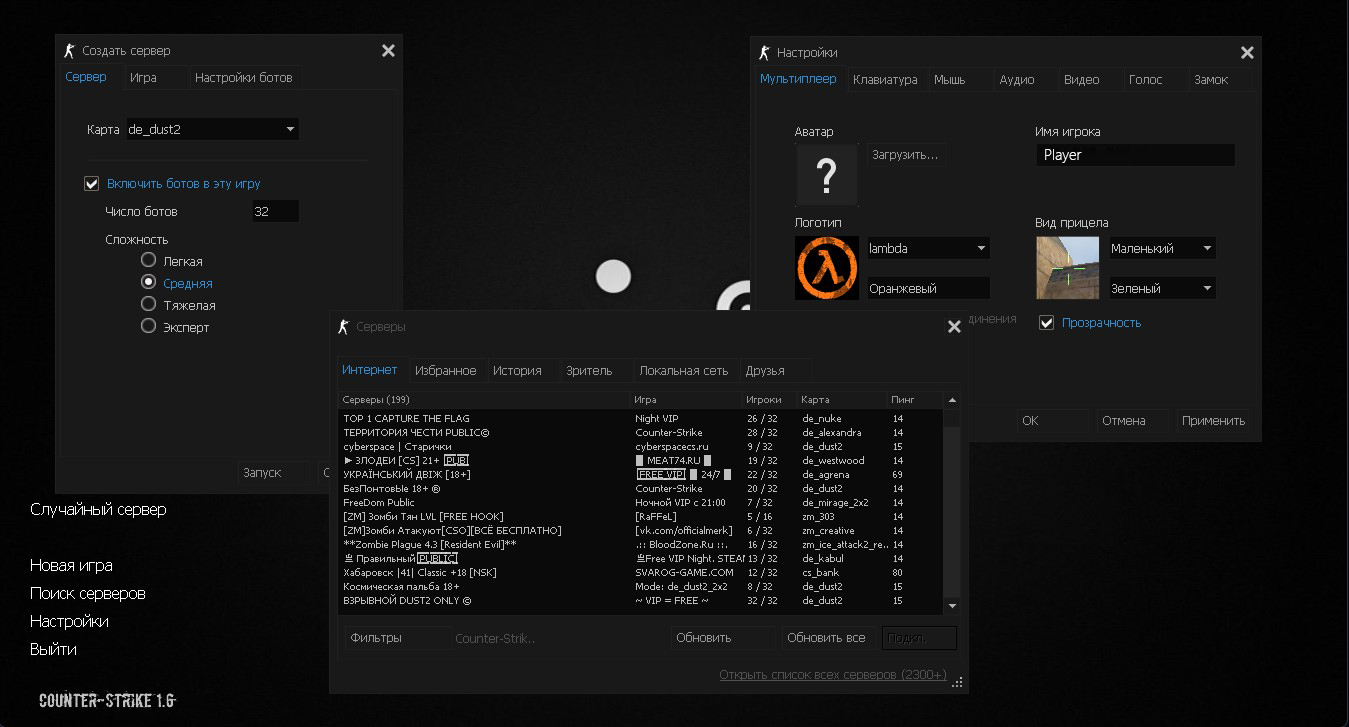The width and height of the screenshot is (1349, 727).
Task: Open the Настройки ботов tab
Action: (244, 78)
